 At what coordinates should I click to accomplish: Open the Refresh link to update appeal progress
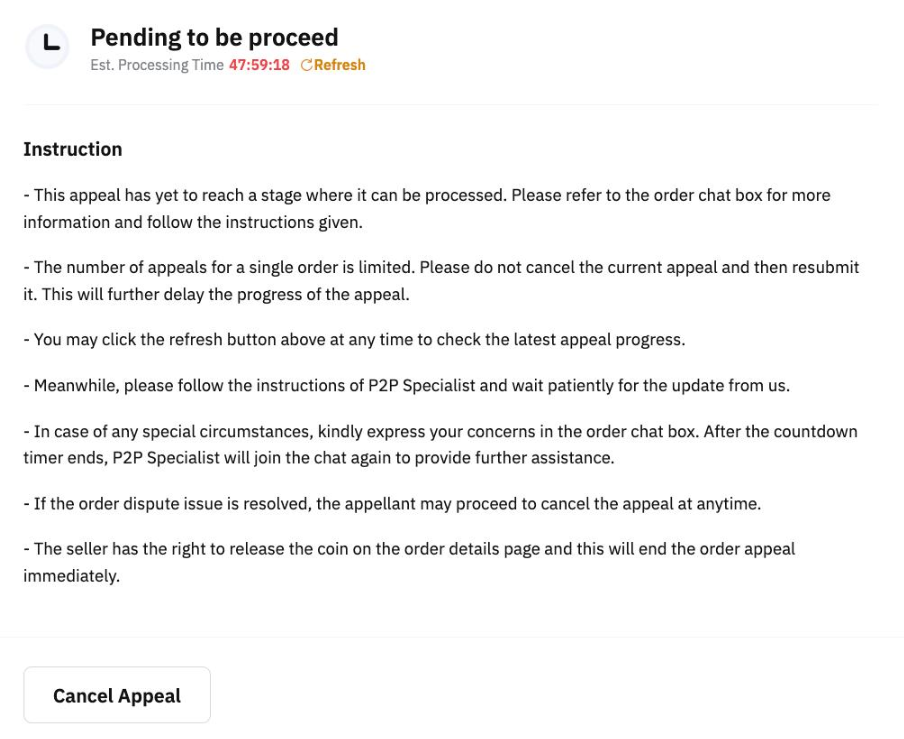[333, 65]
